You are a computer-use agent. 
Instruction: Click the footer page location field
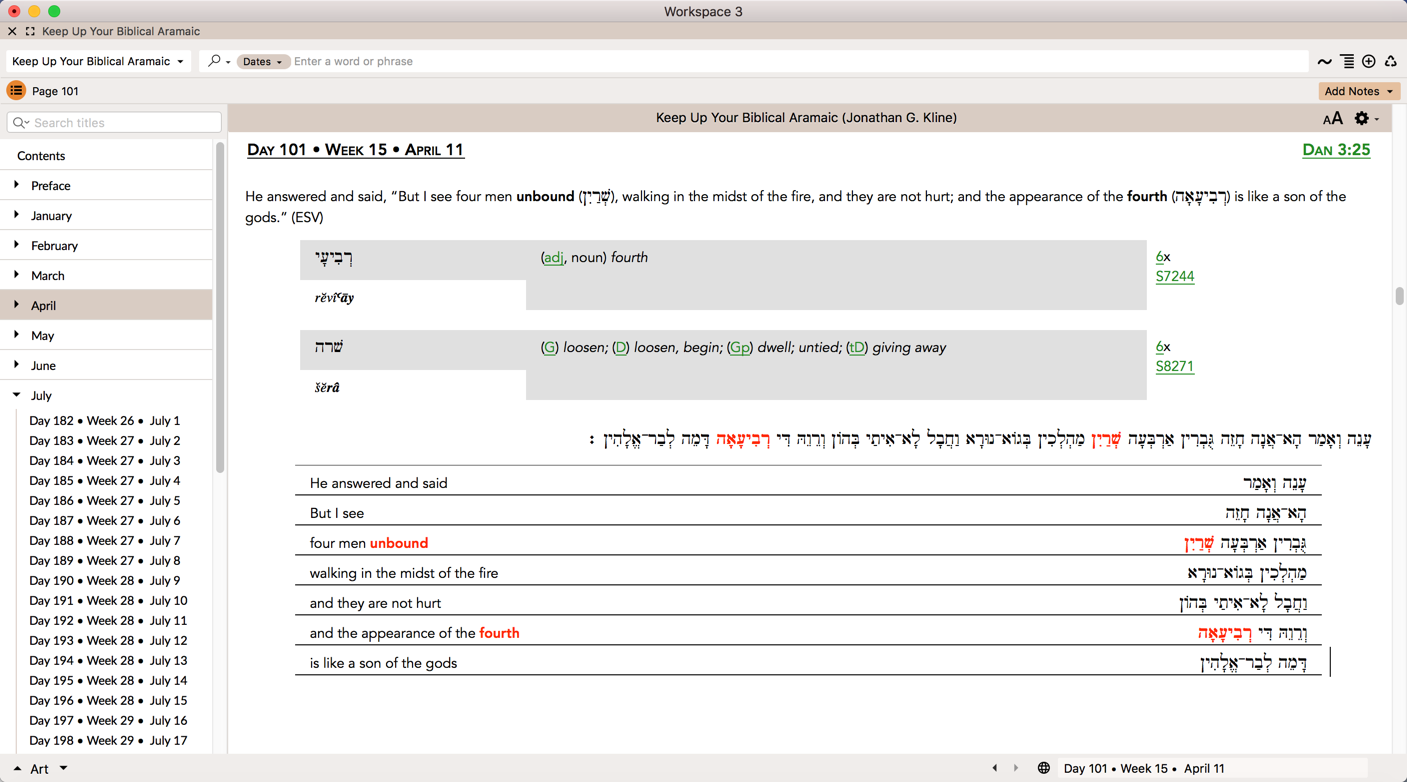(x=1213, y=768)
